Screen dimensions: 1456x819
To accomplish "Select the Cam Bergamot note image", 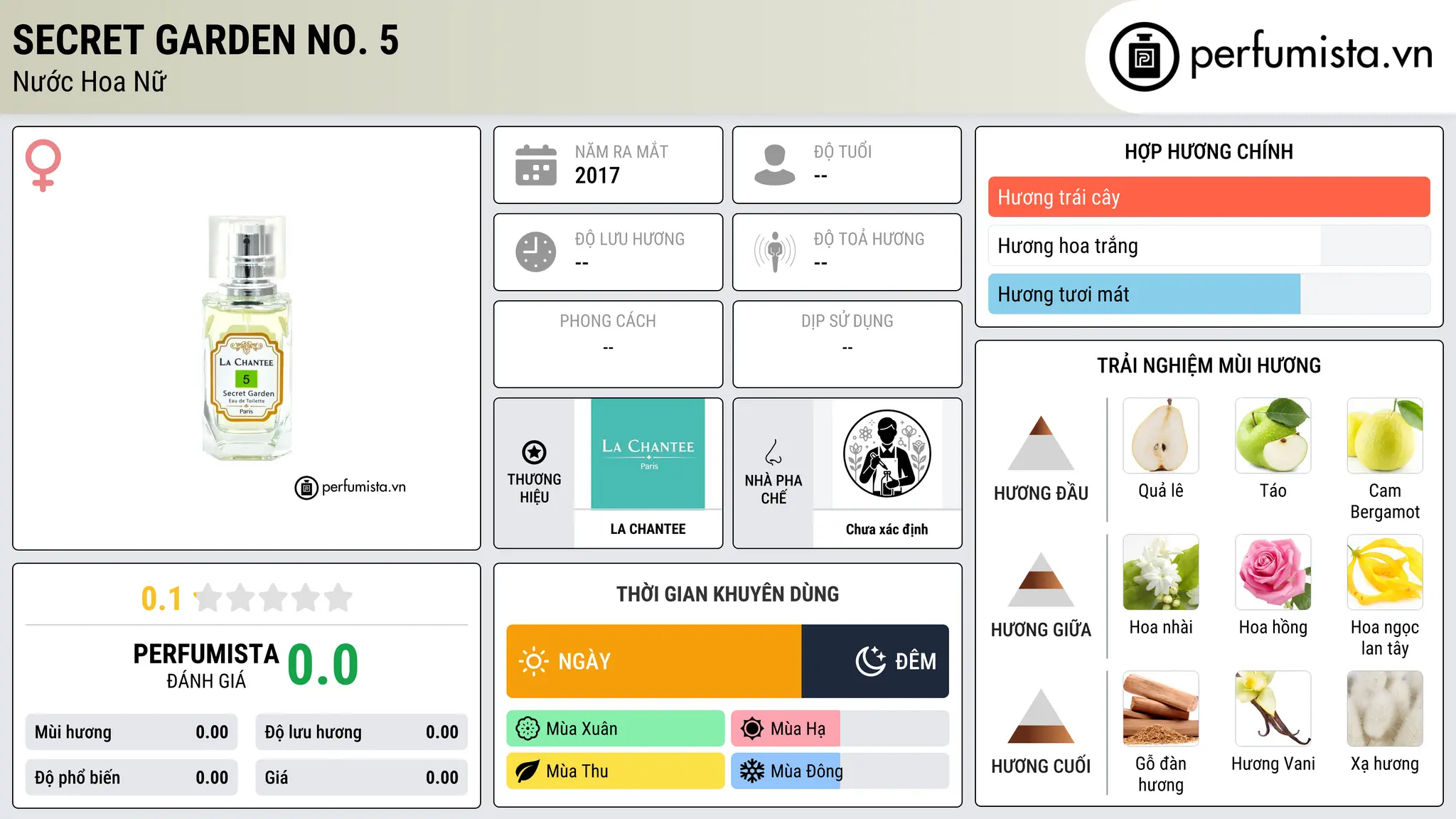I will pyautogui.click(x=1385, y=436).
